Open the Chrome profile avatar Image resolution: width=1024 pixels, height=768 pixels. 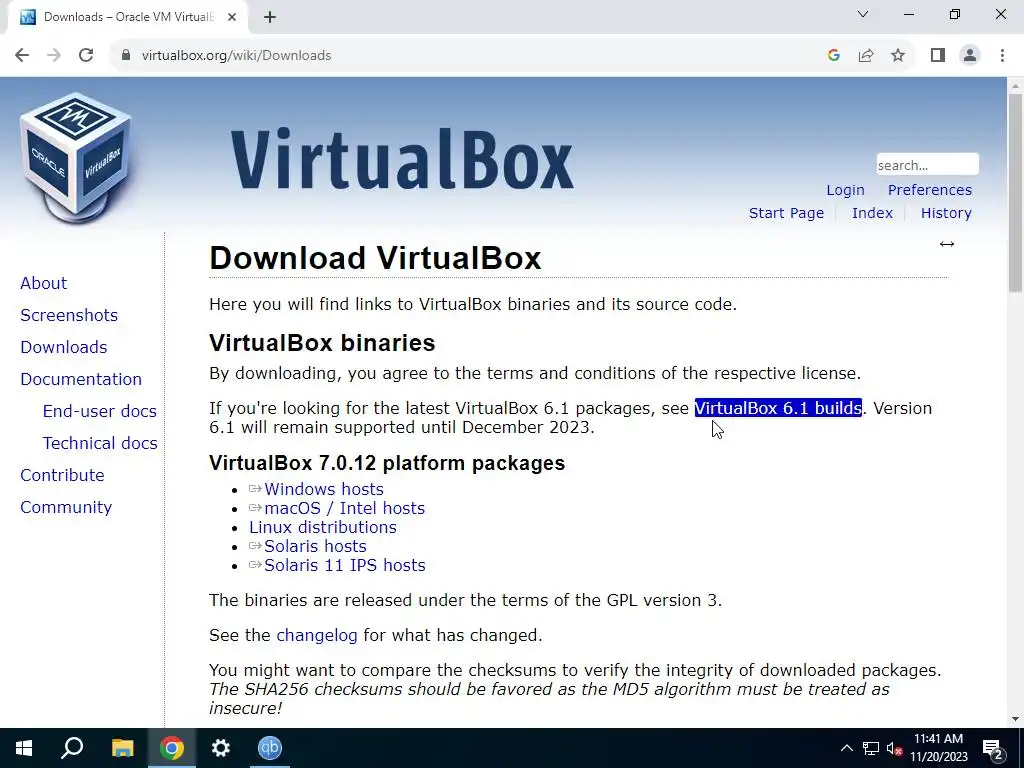(x=970, y=56)
